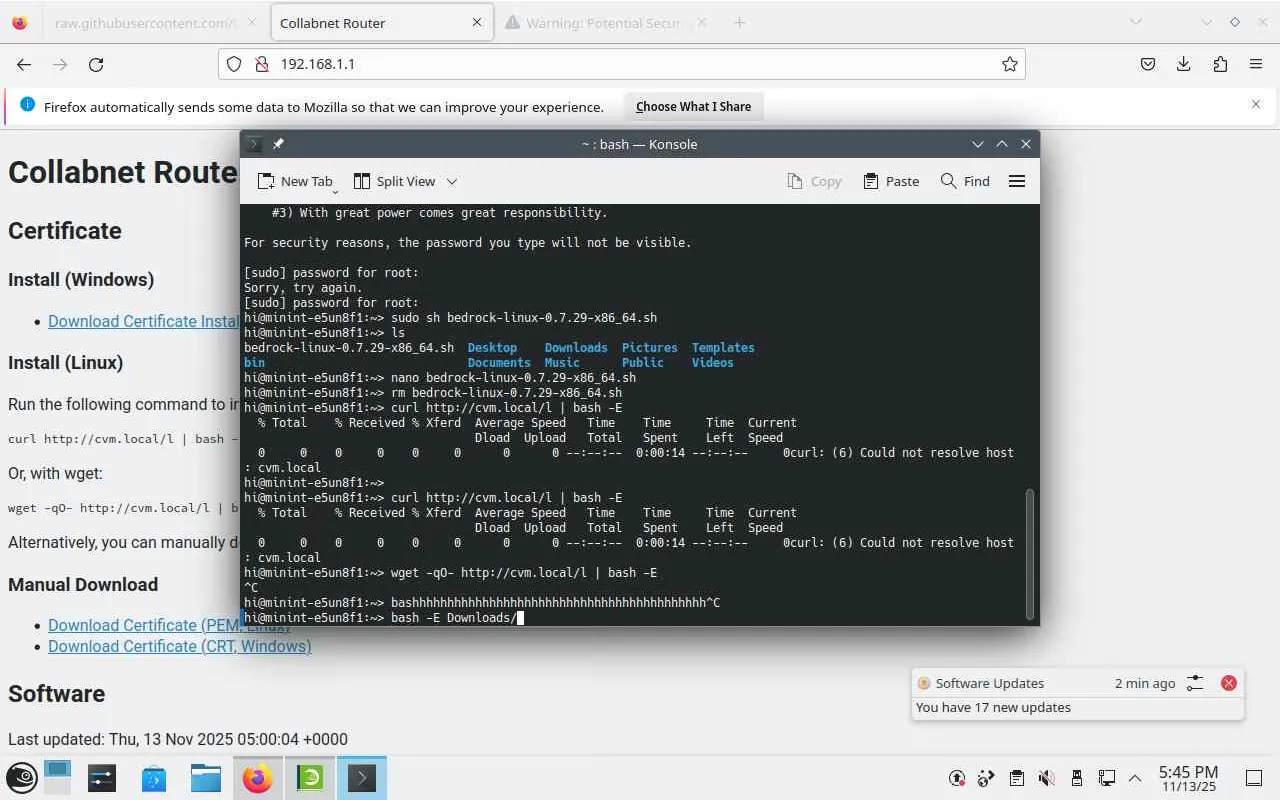Go back in Firefox
The width and height of the screenshot is (1280, 800).
point(24,64)
